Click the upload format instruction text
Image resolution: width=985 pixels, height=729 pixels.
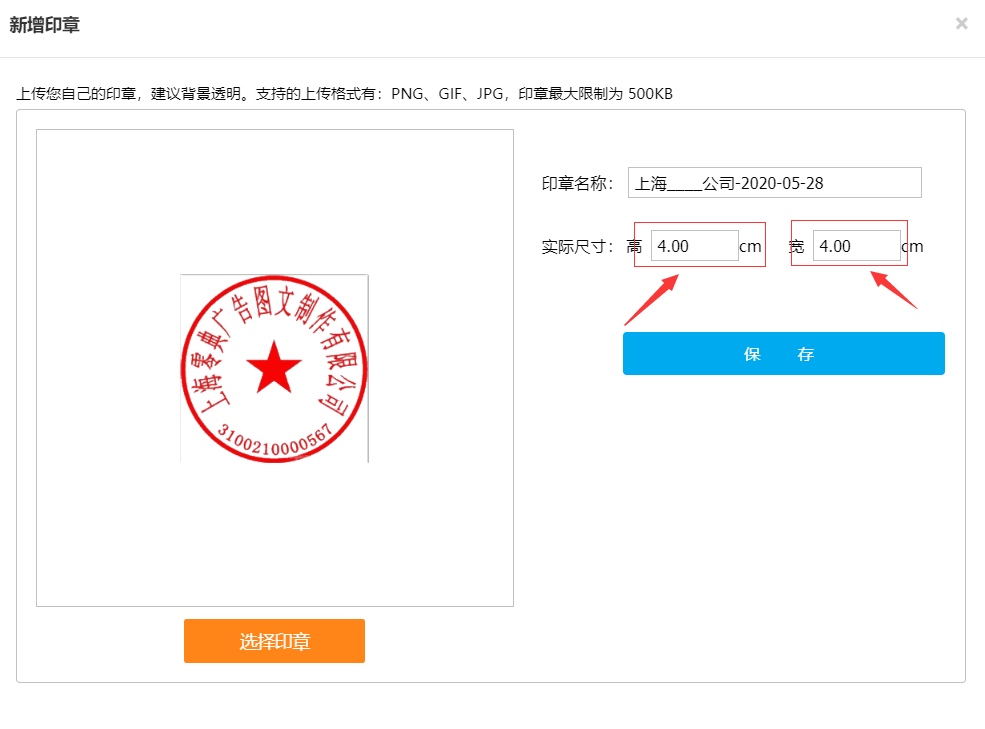click(x=344, y=94)
